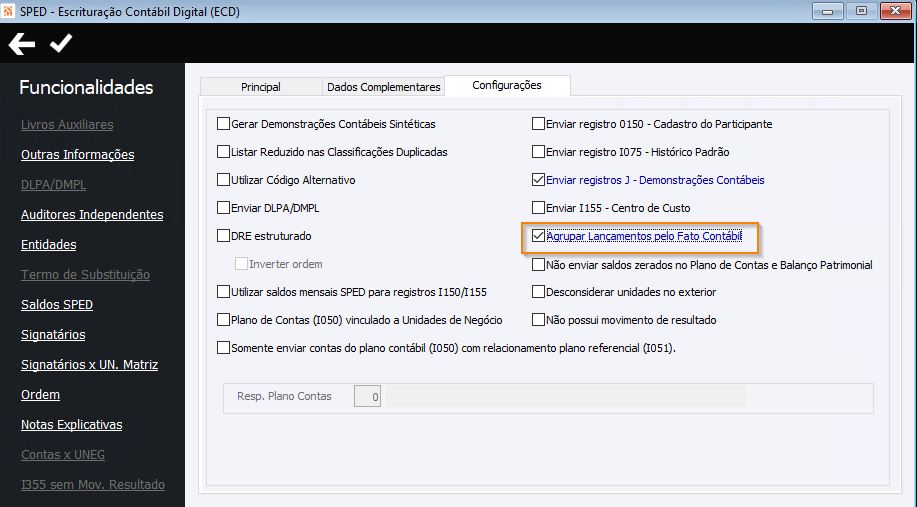Toggle Utilizar Código Alternativo checkbox
Screen dimensions: 917x507
tap(223, 180)
